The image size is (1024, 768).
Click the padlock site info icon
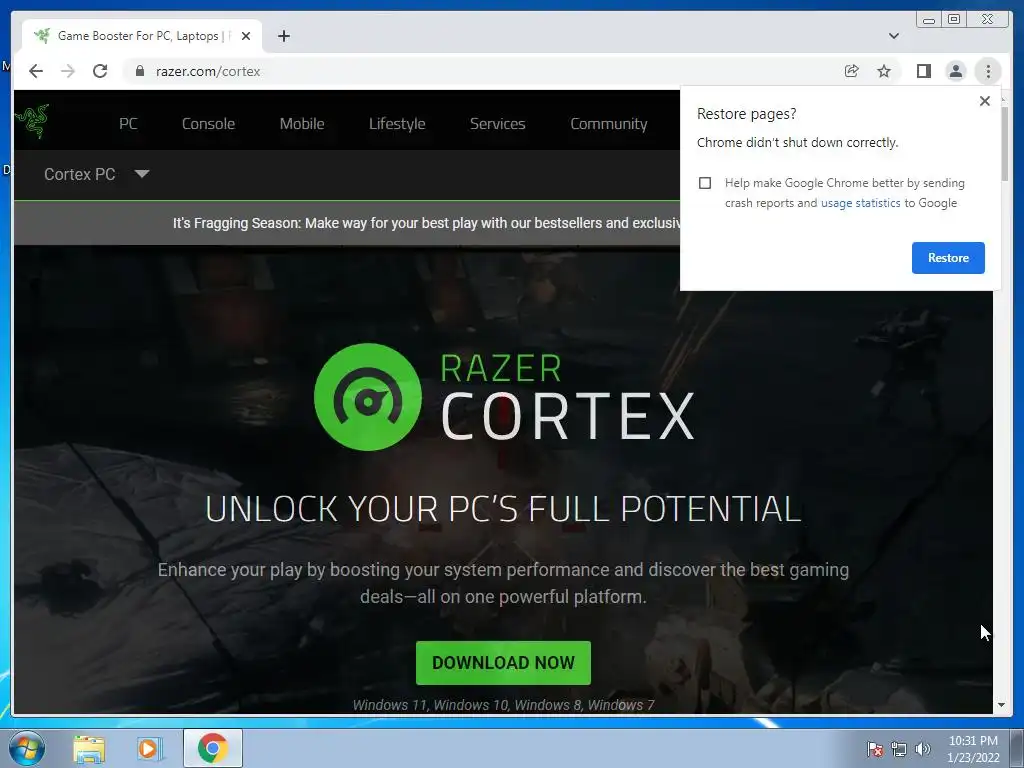point(140,71)
